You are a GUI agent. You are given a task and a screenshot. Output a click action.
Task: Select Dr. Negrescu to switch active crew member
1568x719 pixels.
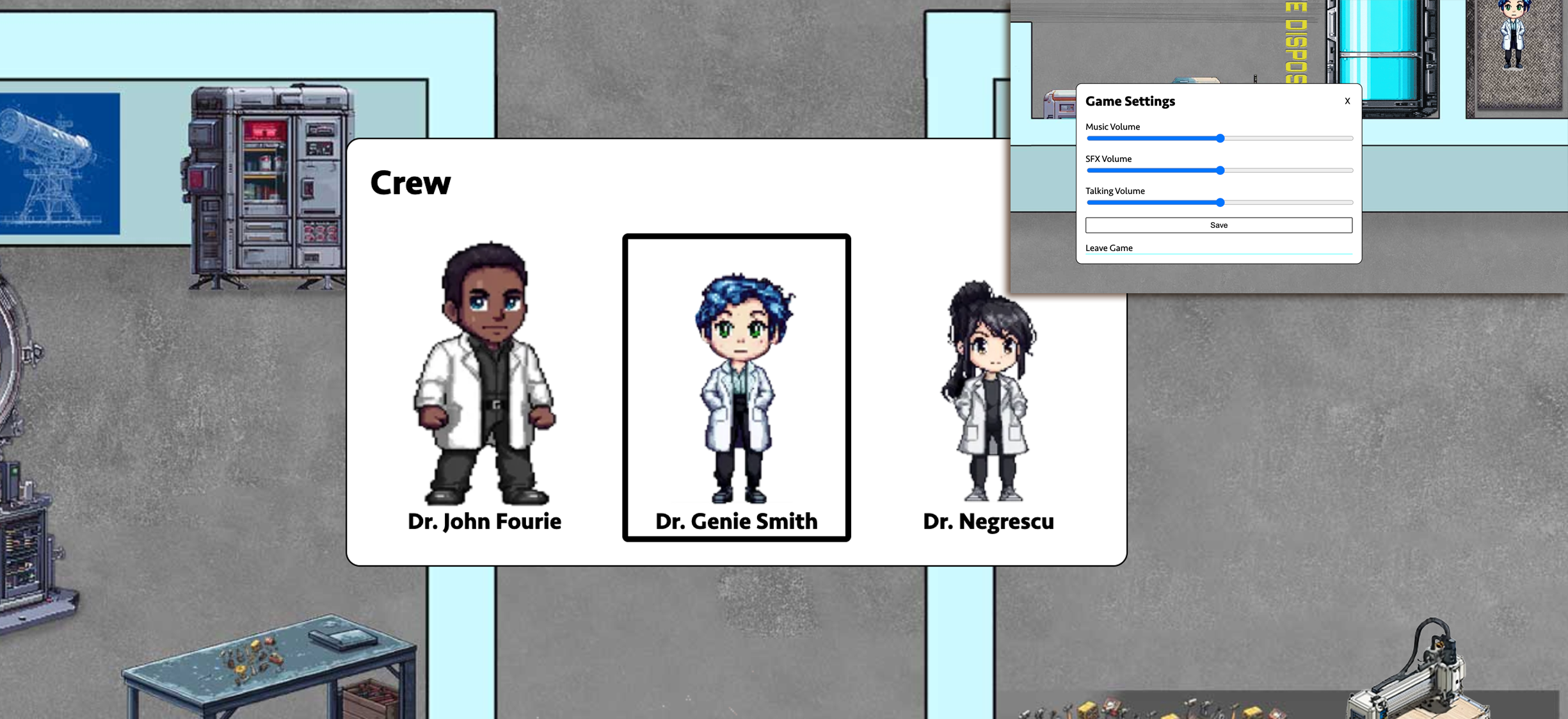pyautogui.click(x=988, y=391)
